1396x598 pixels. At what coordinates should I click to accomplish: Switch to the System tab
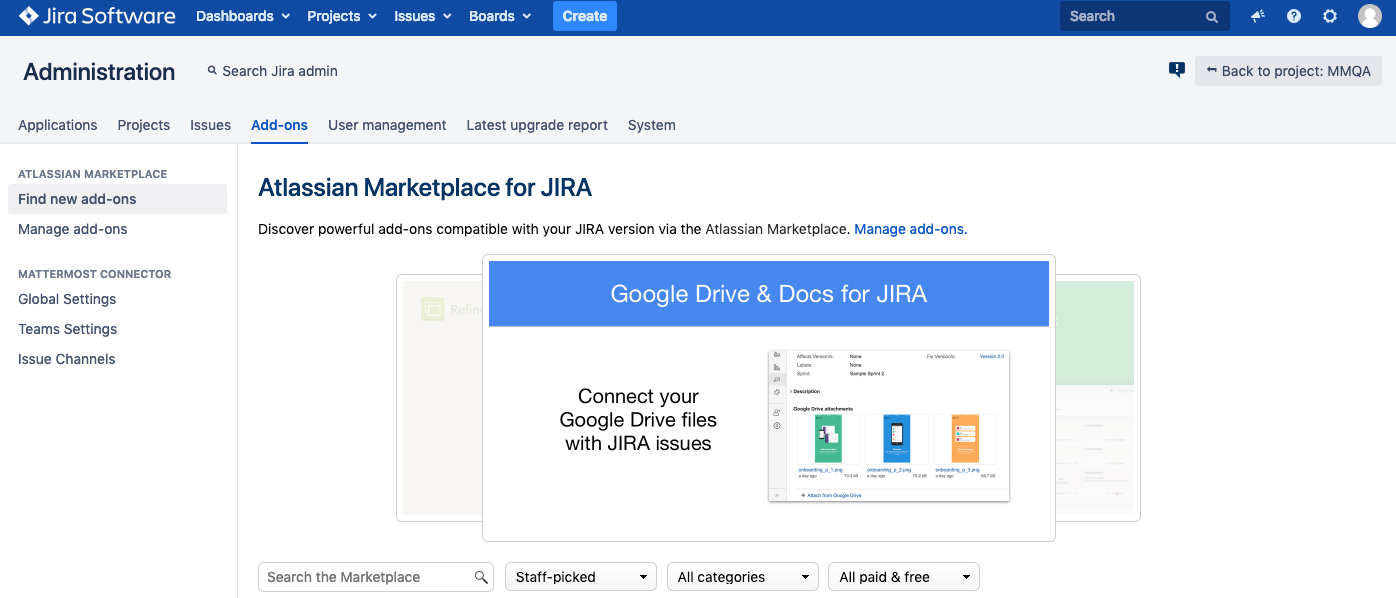coord(651,125)
